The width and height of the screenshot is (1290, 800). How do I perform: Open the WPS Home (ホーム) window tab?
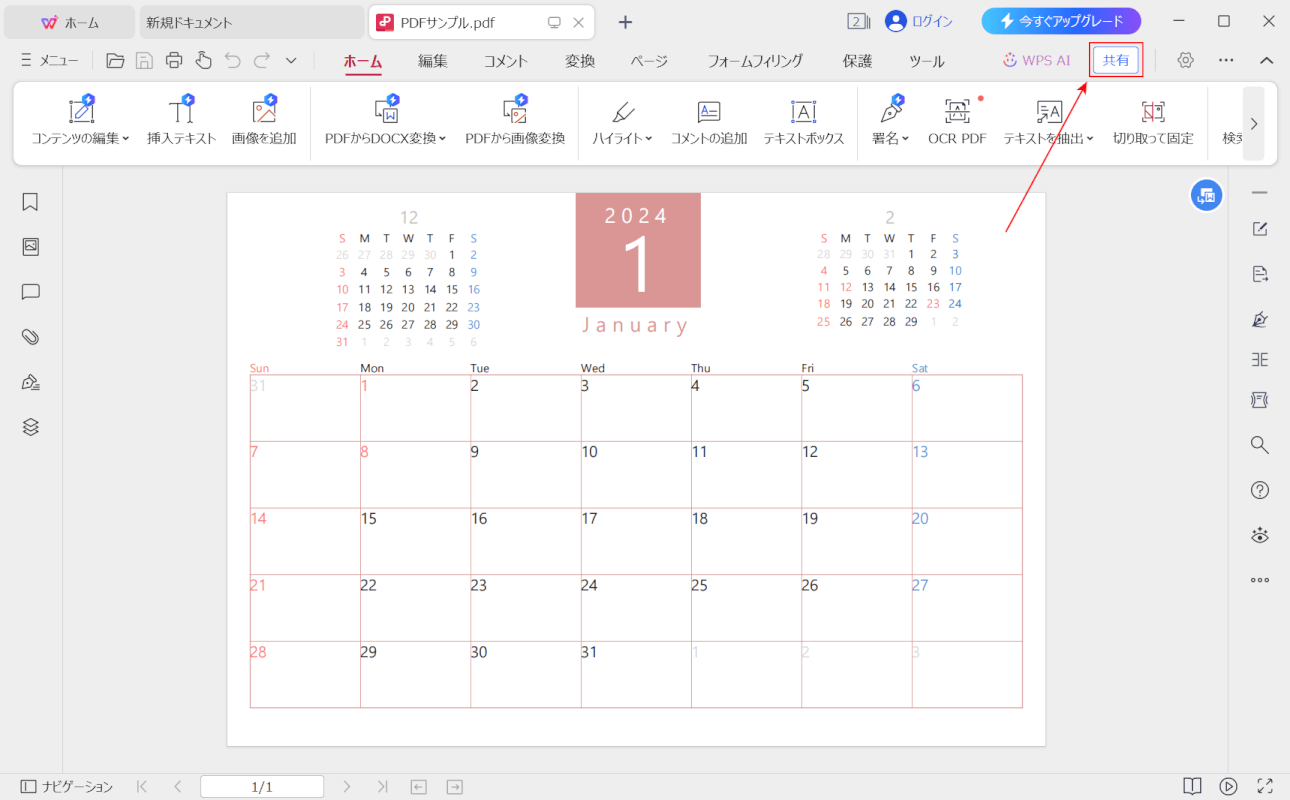[70, 22]
